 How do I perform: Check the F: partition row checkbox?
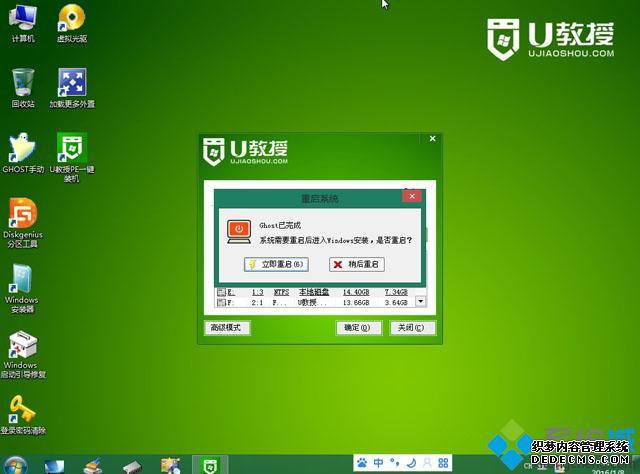[x=222, y=303]
